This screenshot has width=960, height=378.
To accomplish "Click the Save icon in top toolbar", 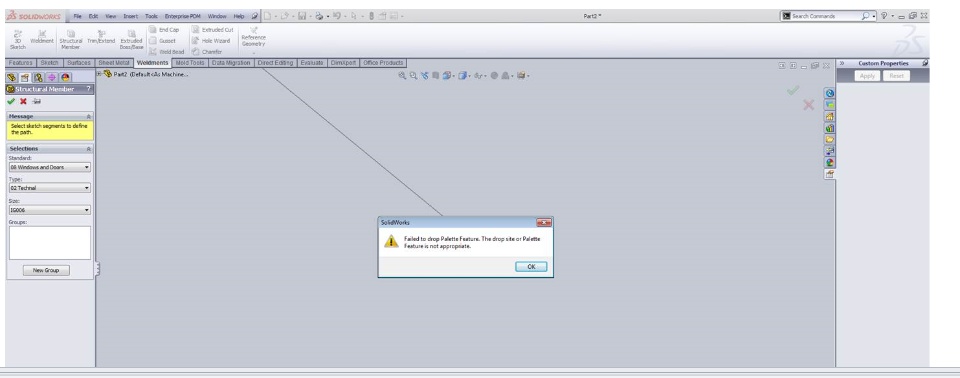I will [x=302, y=16].
